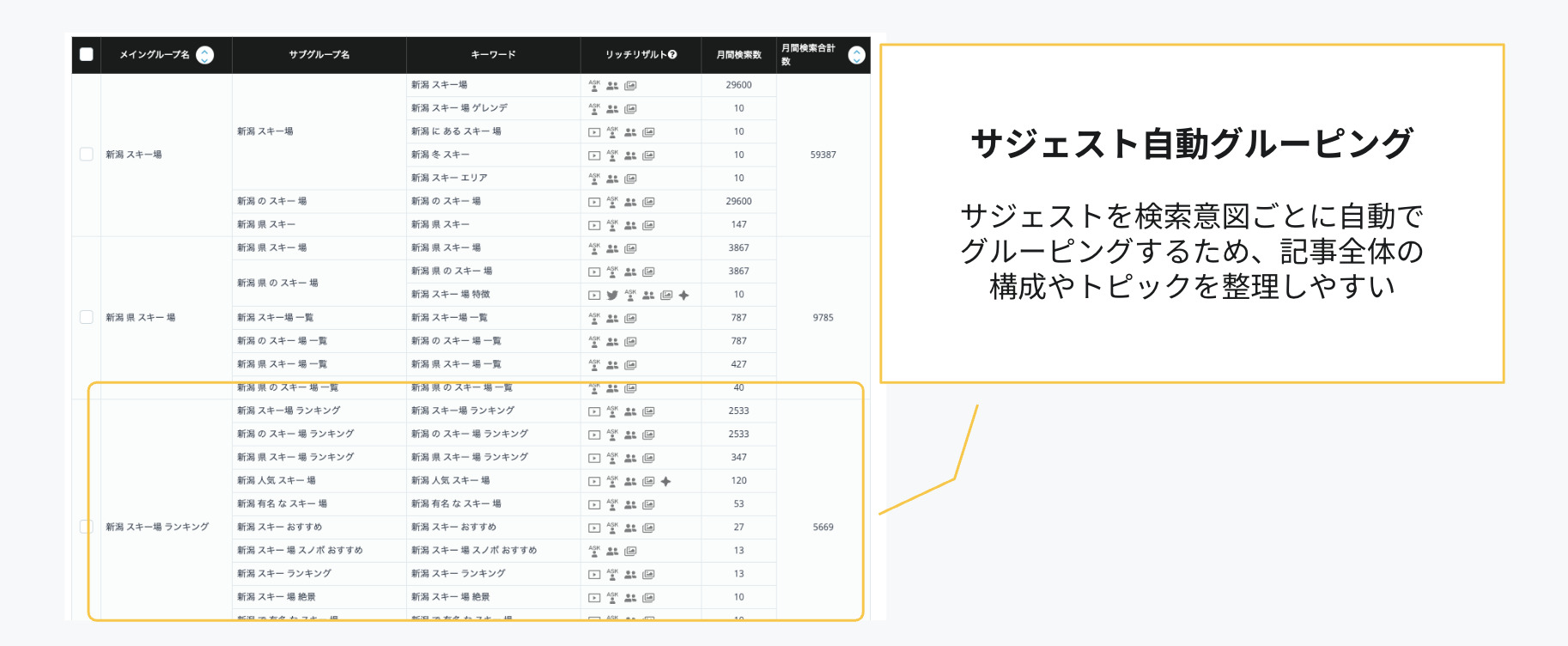Click the people icon in 新潟 スキー エリア row
Screen dimensions: 1568x646
[x=612, y=179]
